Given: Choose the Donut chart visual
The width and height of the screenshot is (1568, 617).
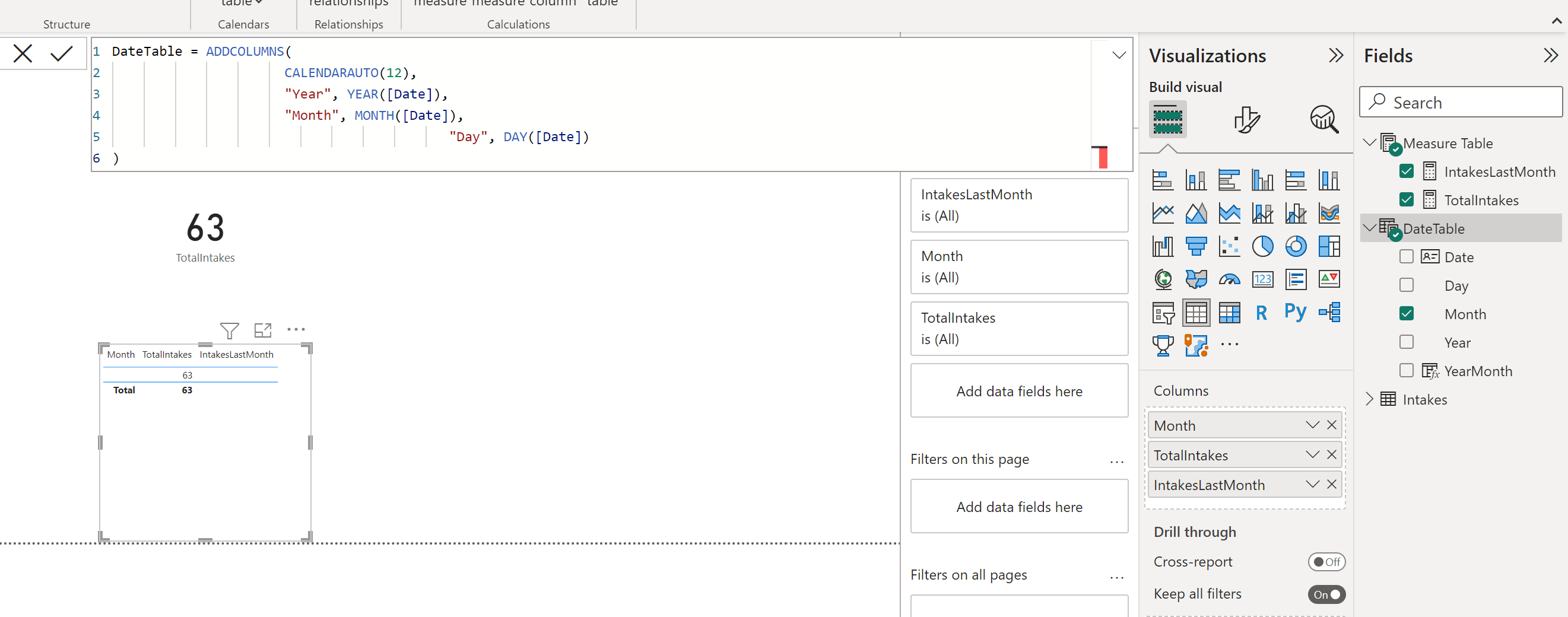Looking at the screenshot, I should pos(1296,246).
